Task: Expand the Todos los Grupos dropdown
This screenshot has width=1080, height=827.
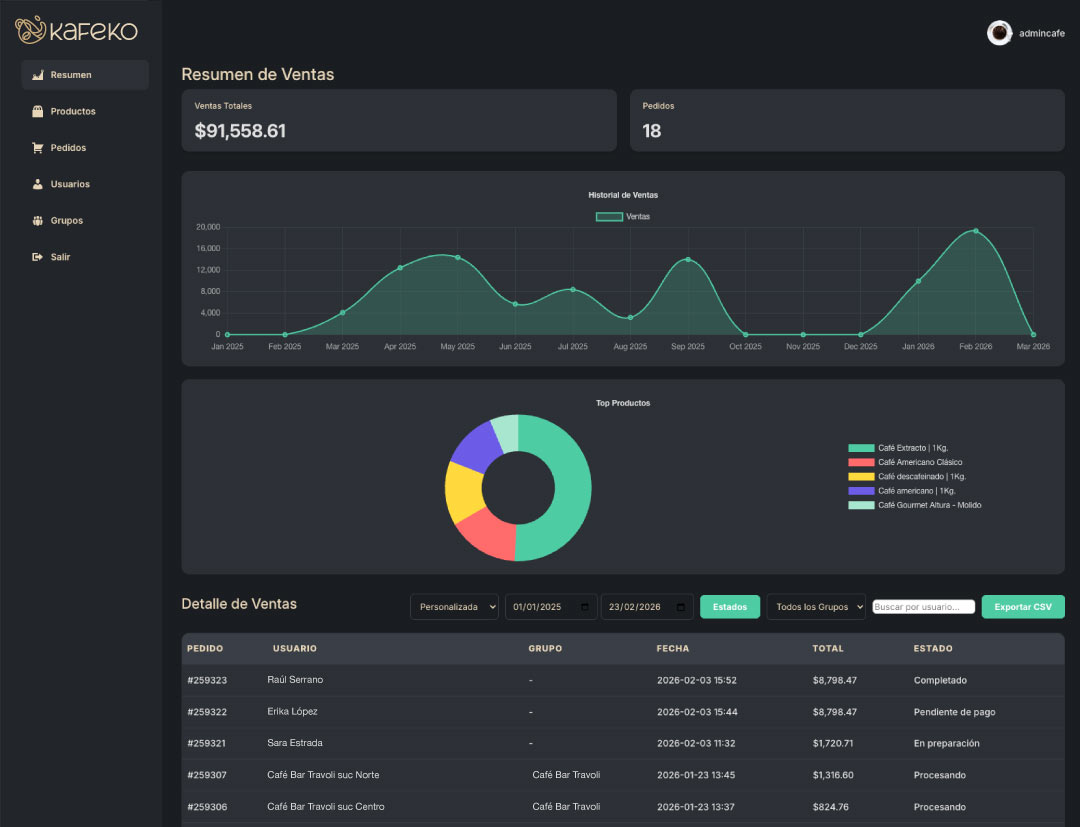Action: pos(816,607)
